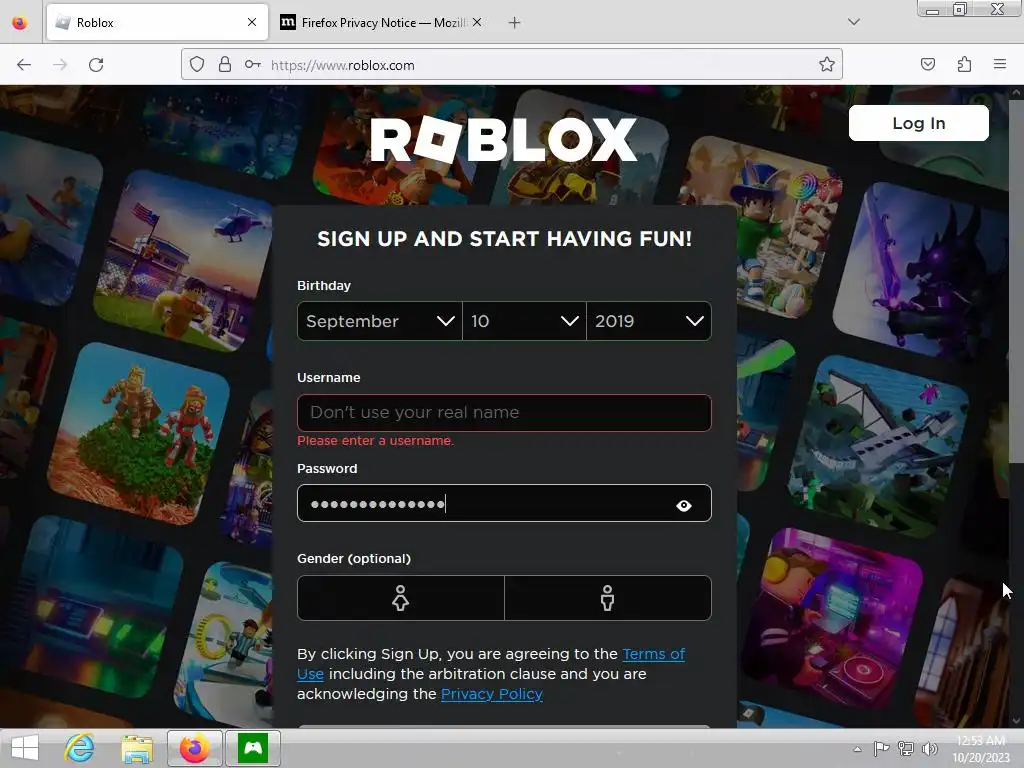Viewport: 1024px width, 768px height.
Task: Select the male gender option
Action: click(608, 598)
